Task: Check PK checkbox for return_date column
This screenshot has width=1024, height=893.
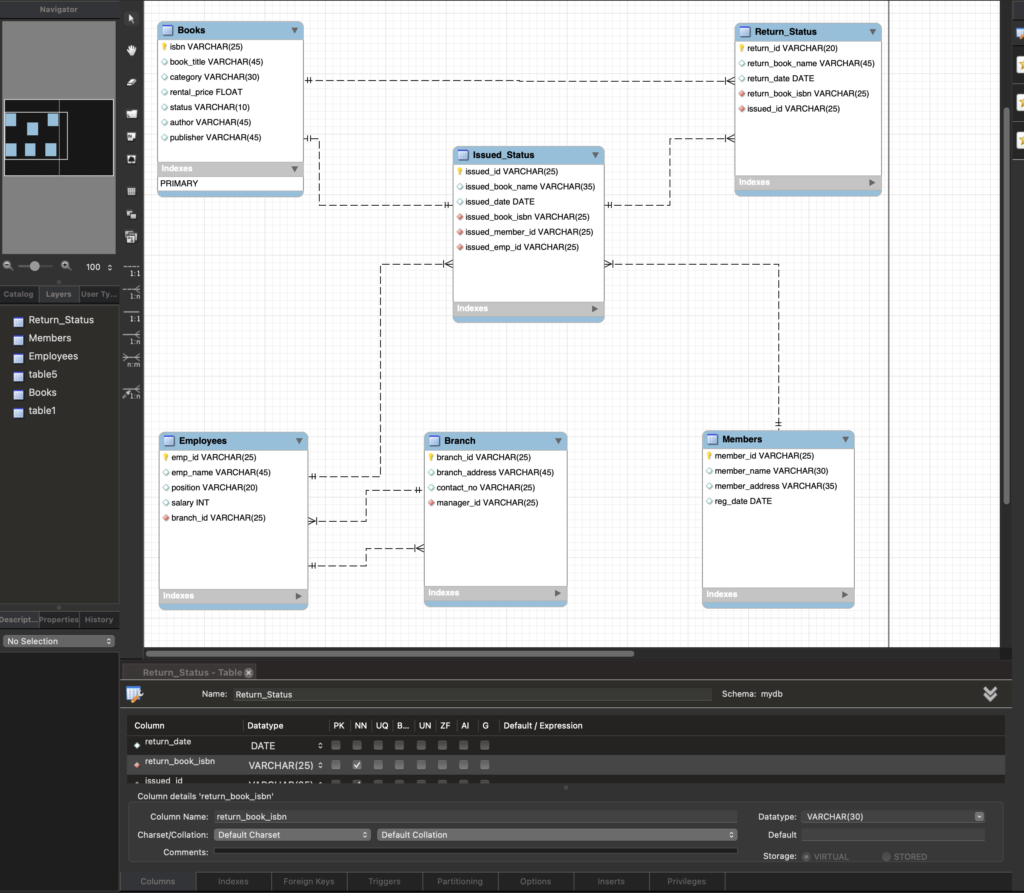Action: tap(336, 746)
